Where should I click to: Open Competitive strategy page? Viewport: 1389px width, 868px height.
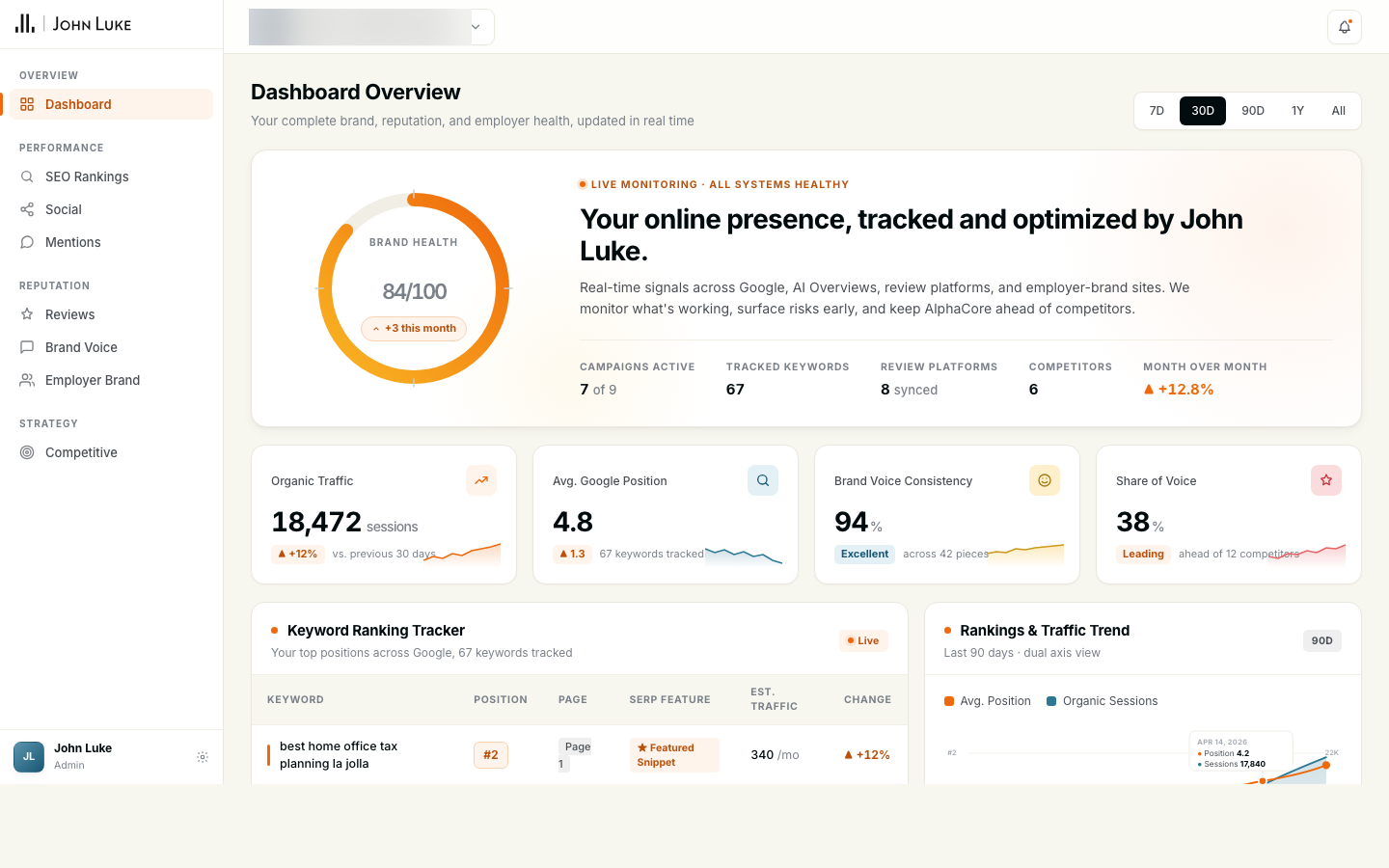pyautogui.click(x=111, y=452)
